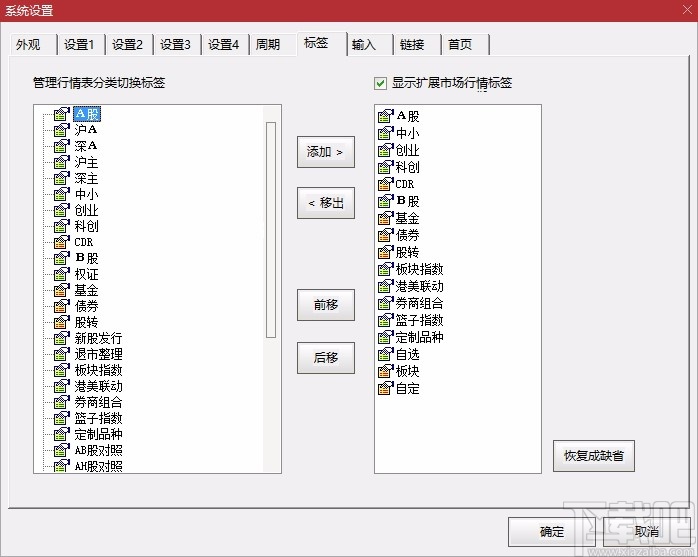Click the icon beside 沪A in left tree

[x=62, y=130]
